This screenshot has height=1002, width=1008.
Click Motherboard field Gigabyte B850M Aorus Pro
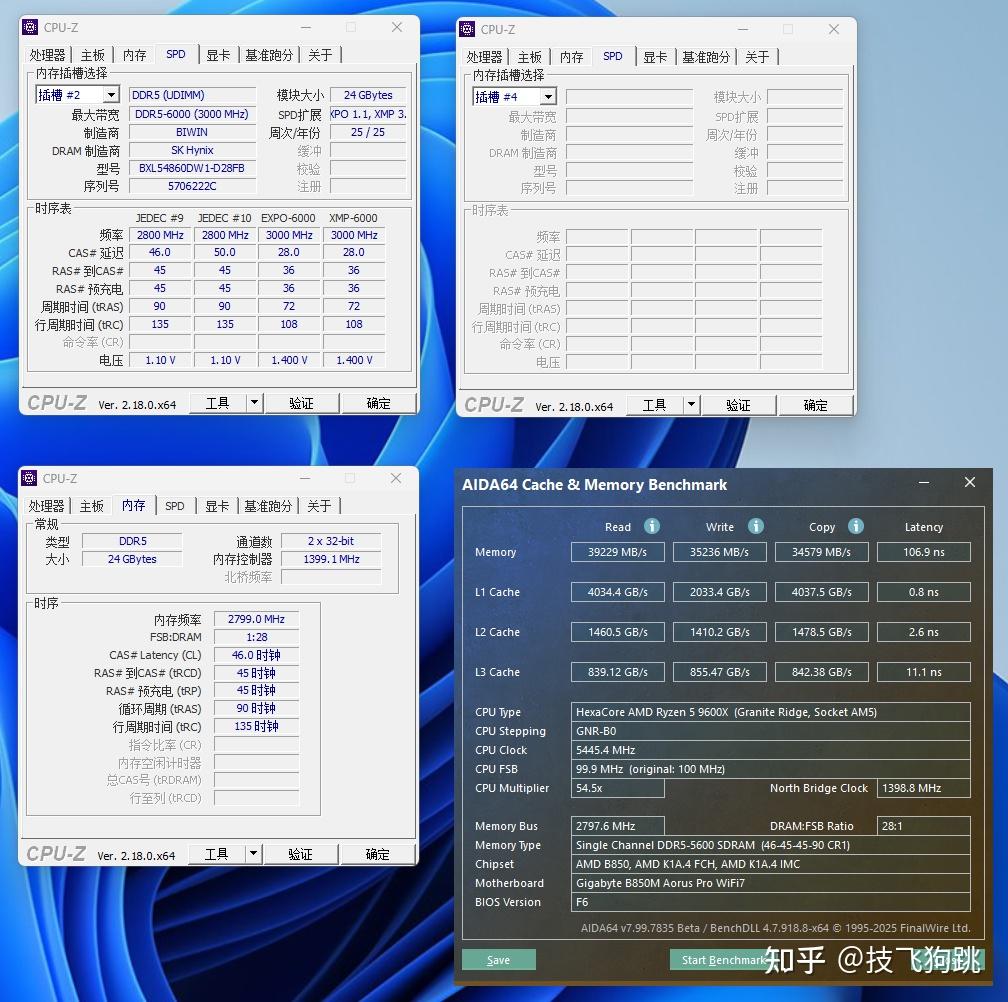771,883
